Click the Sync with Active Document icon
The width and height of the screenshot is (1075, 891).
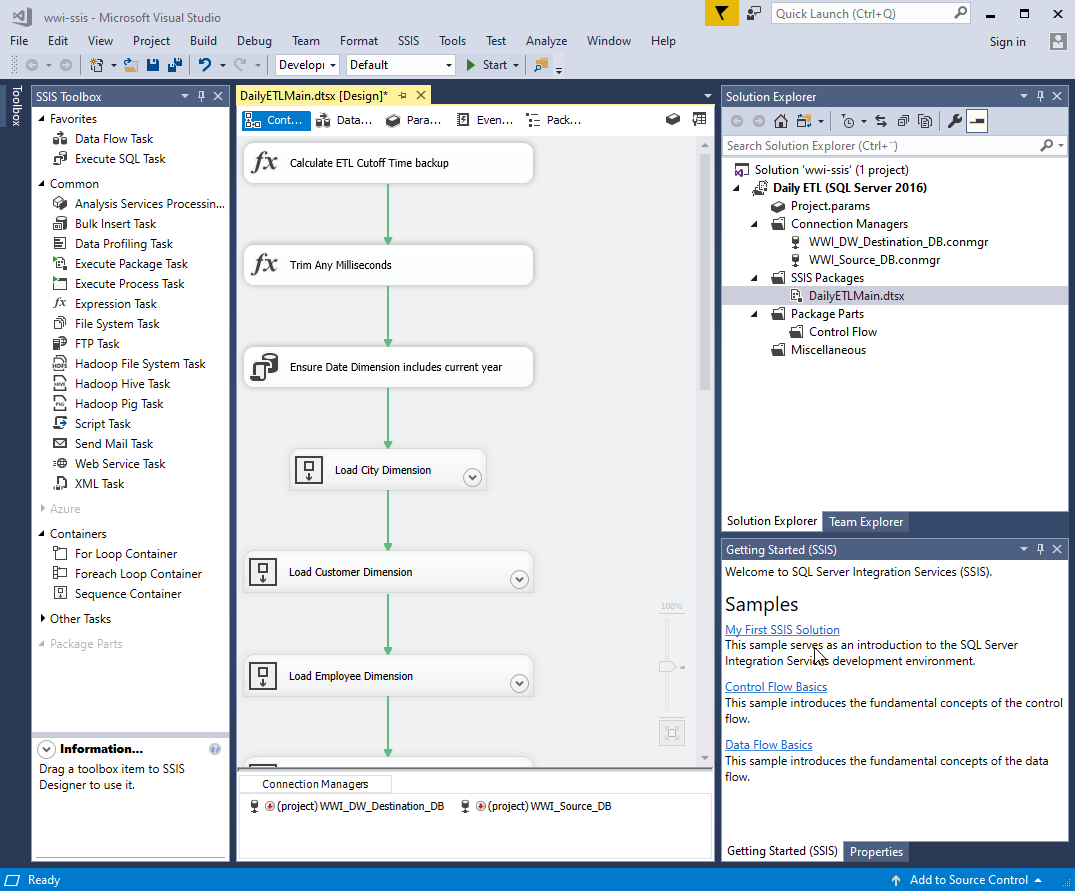pos(881,121)
